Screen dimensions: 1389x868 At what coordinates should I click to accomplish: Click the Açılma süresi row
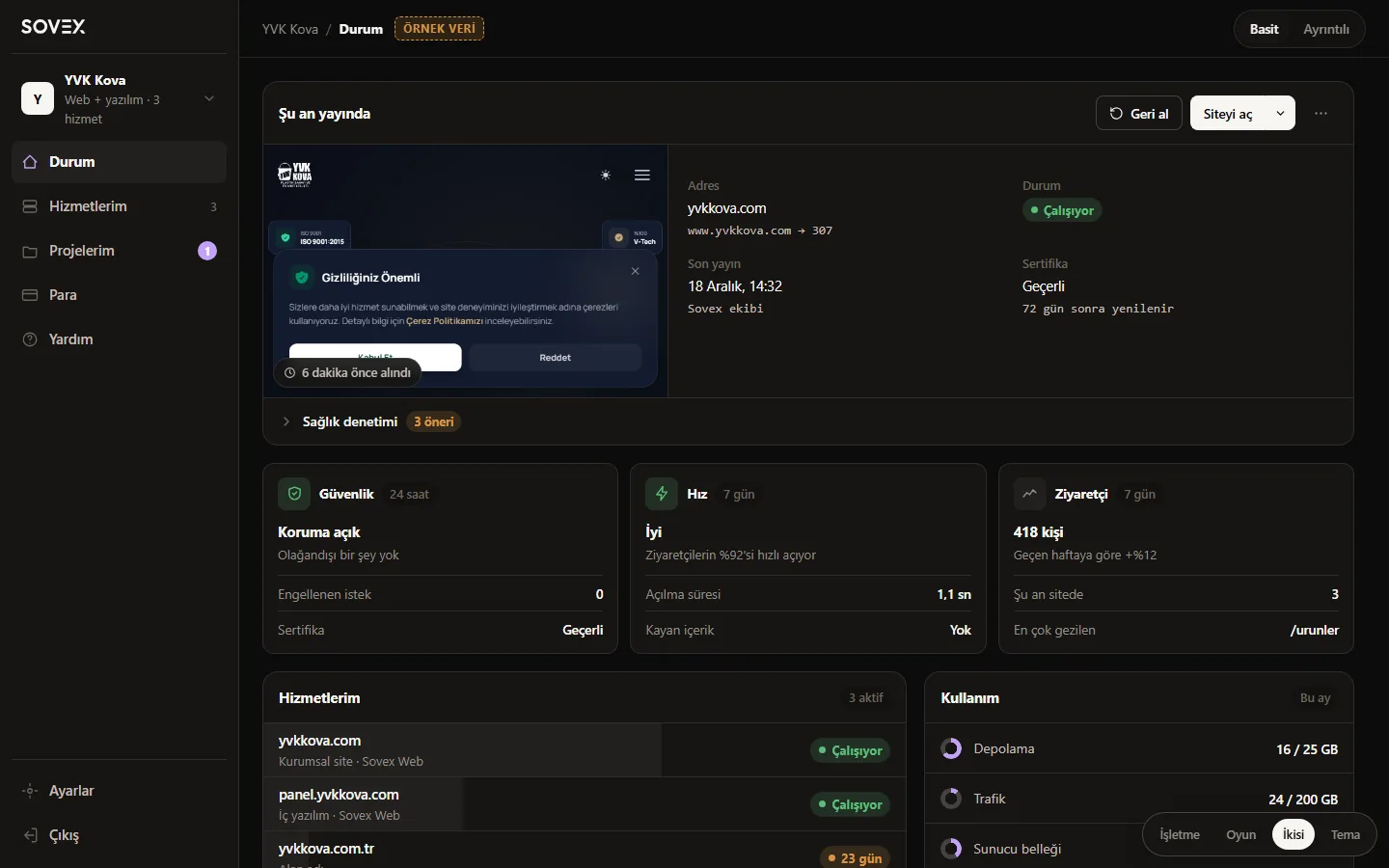pyautogui.click(x=808, y=594)
